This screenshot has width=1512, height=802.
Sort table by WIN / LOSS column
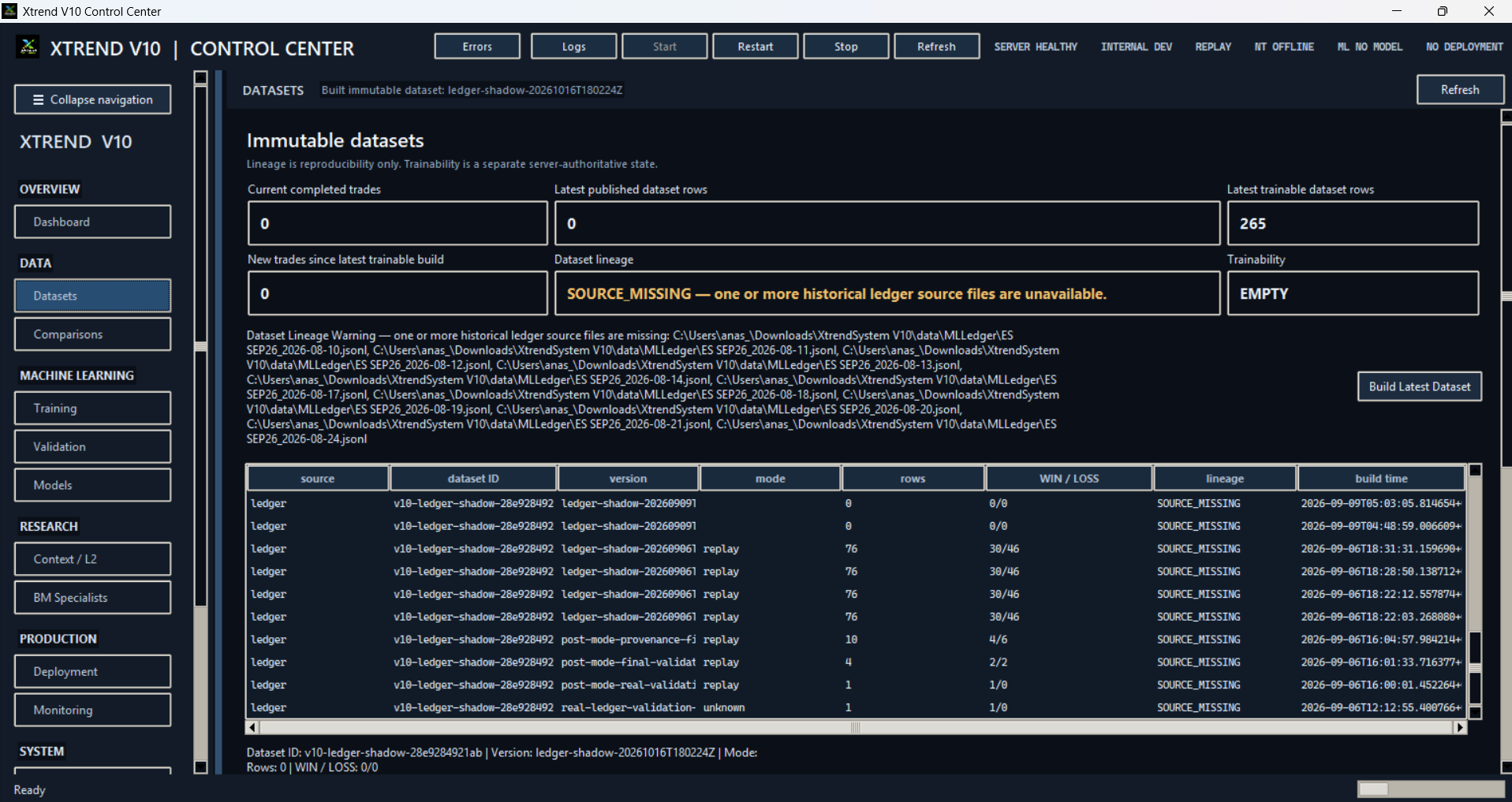point(1070,479)
